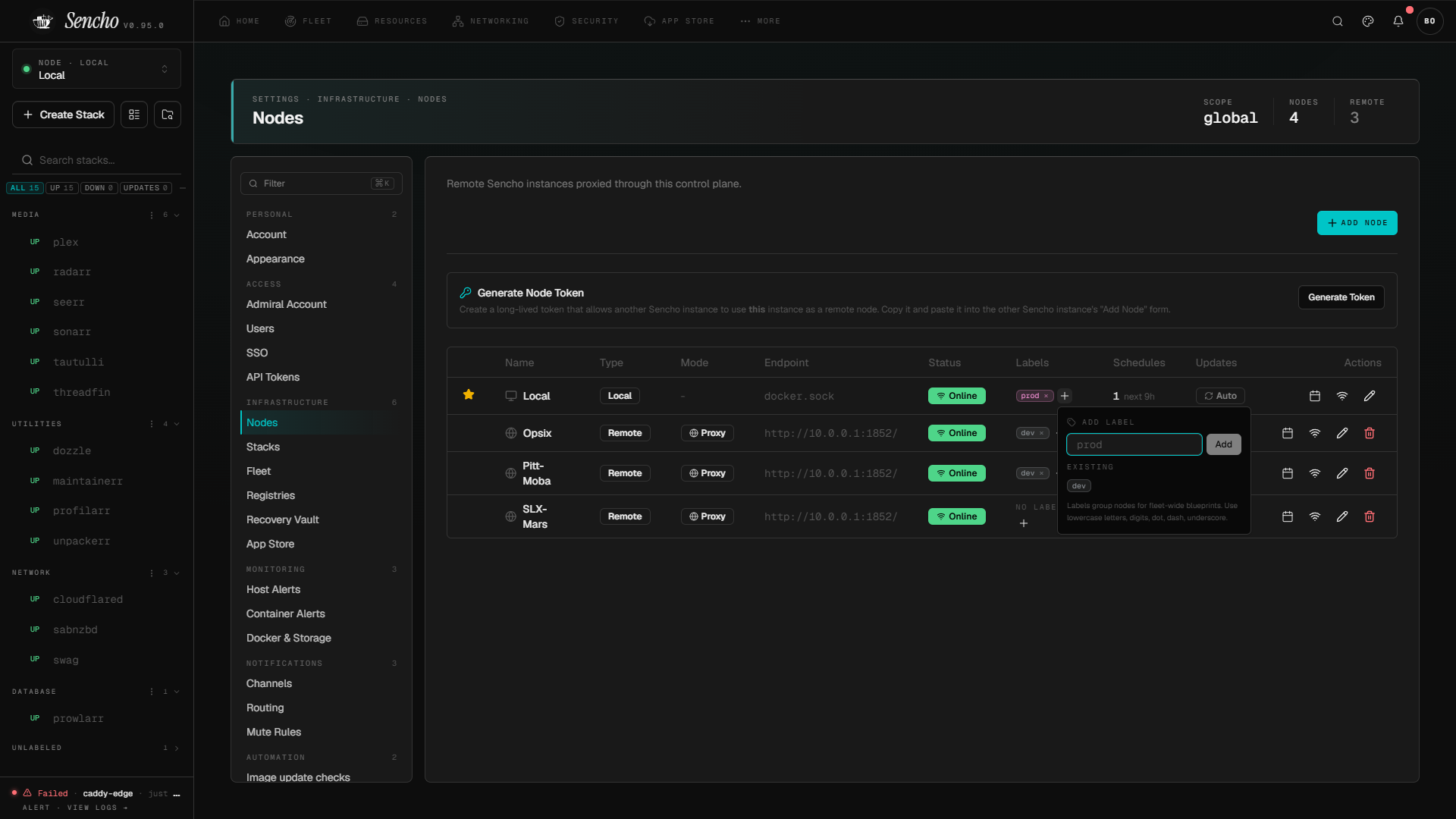Edit the Pitt-Moba node with pencil icon
Viewport: 1456px width, 819px height.
(x=1342, y=473)
